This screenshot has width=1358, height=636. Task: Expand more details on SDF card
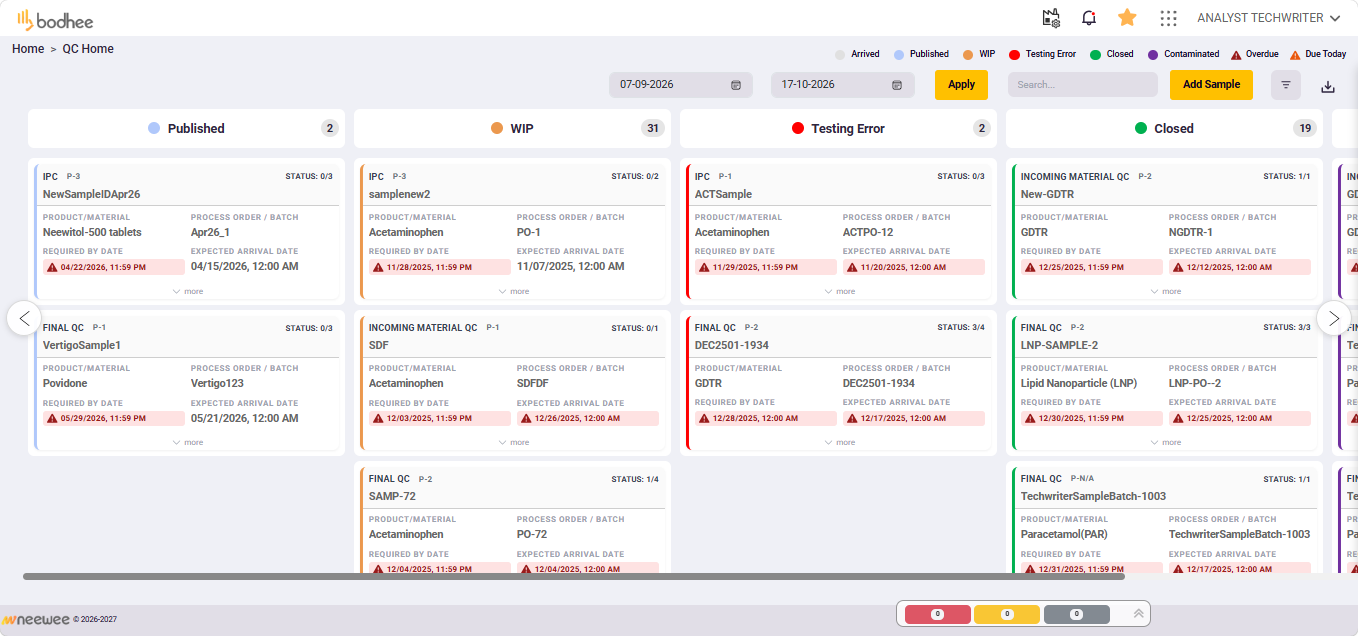point(514,442)
